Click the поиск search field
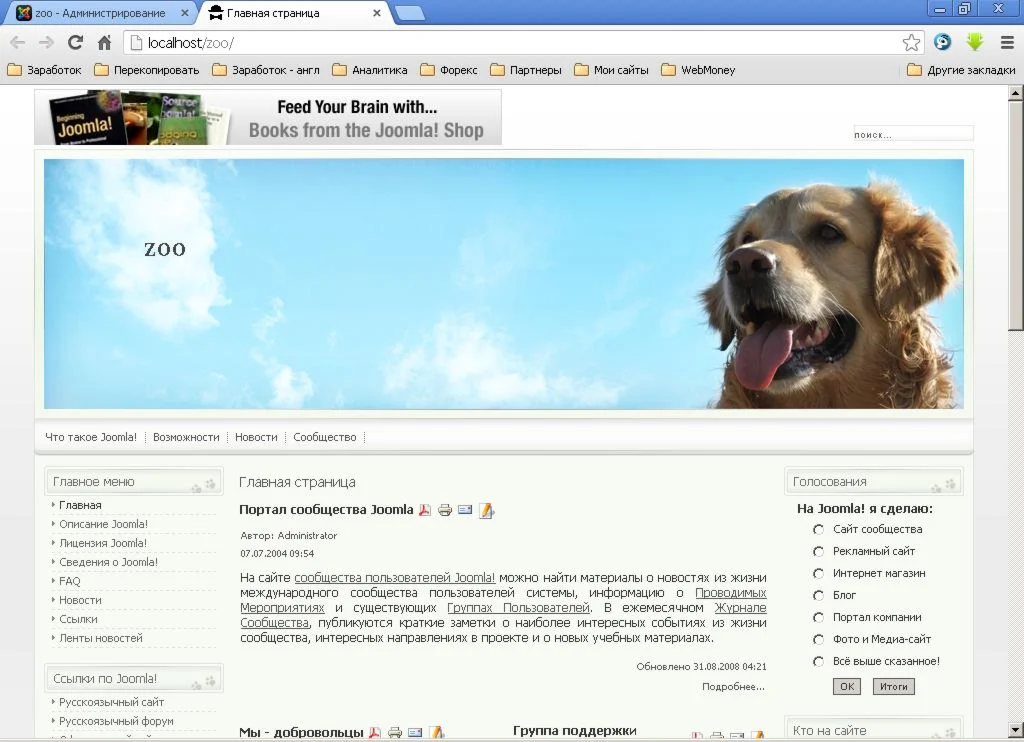The width and height of the screenshot is (1024, 742). click(x=912, y=134)
